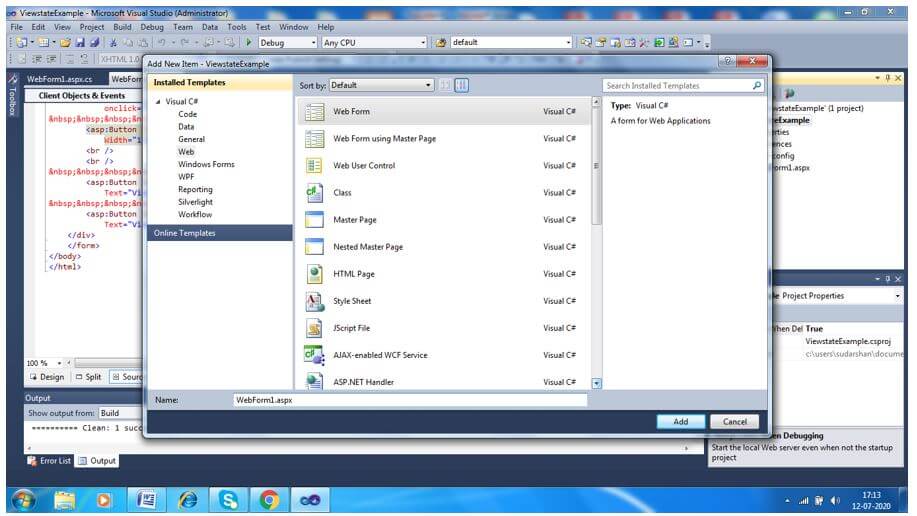This screenshot has width=917, height=516.
Task: Switch to medium icons view in dialog
Action: point(461,85)
